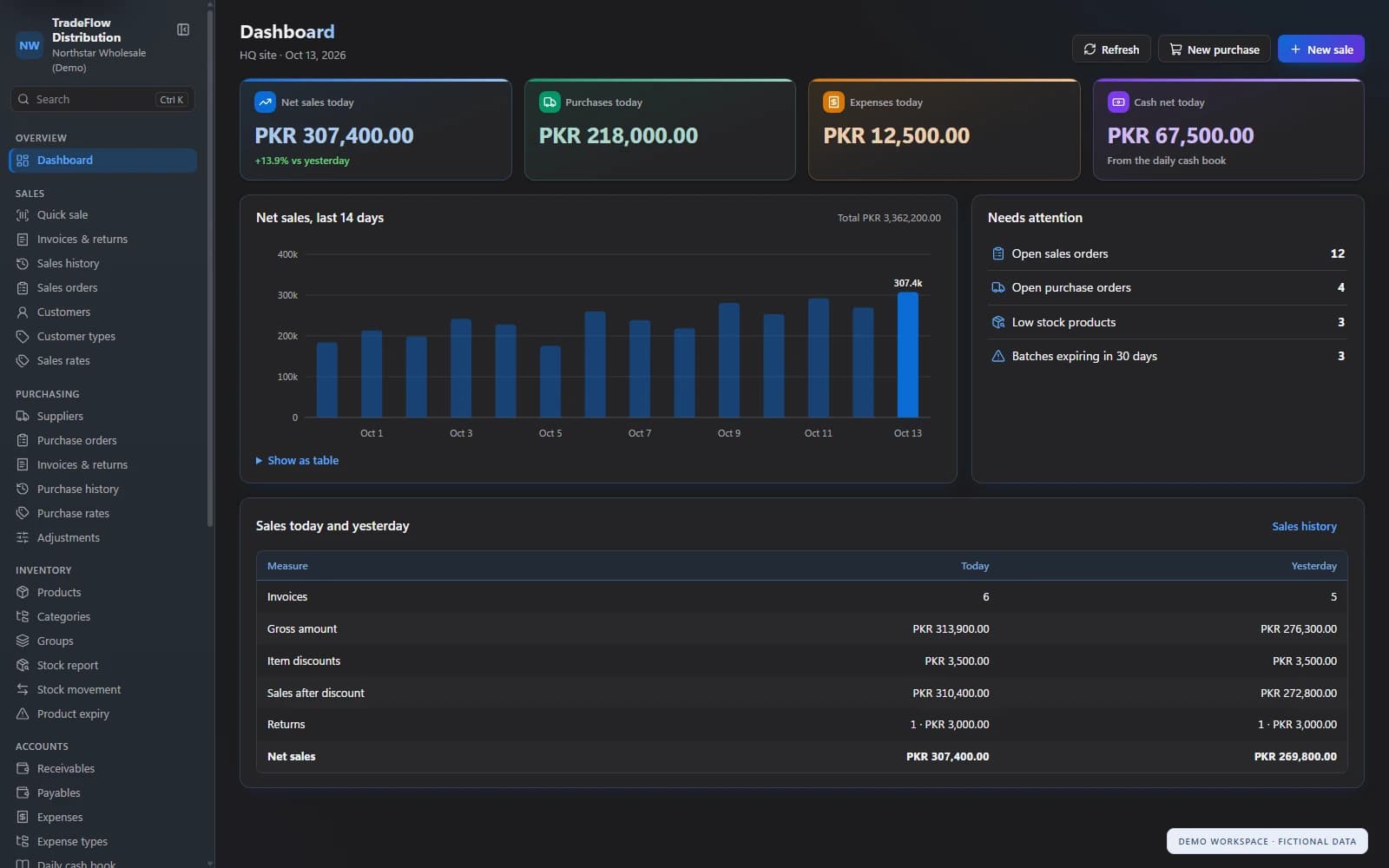Click the sidebar Search field
Screen dimensions: 1389x868
pos(102,100)
